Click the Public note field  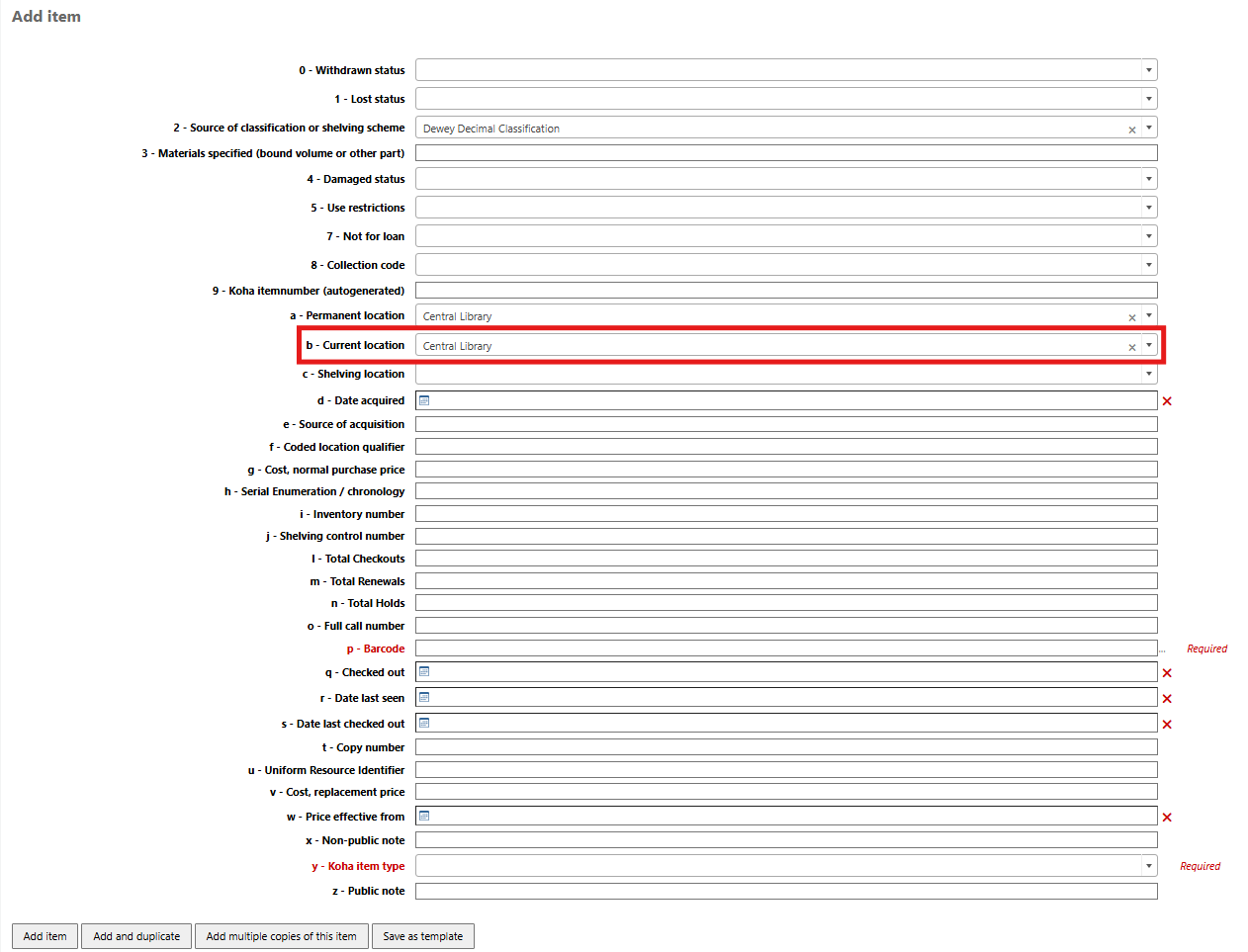786,891
